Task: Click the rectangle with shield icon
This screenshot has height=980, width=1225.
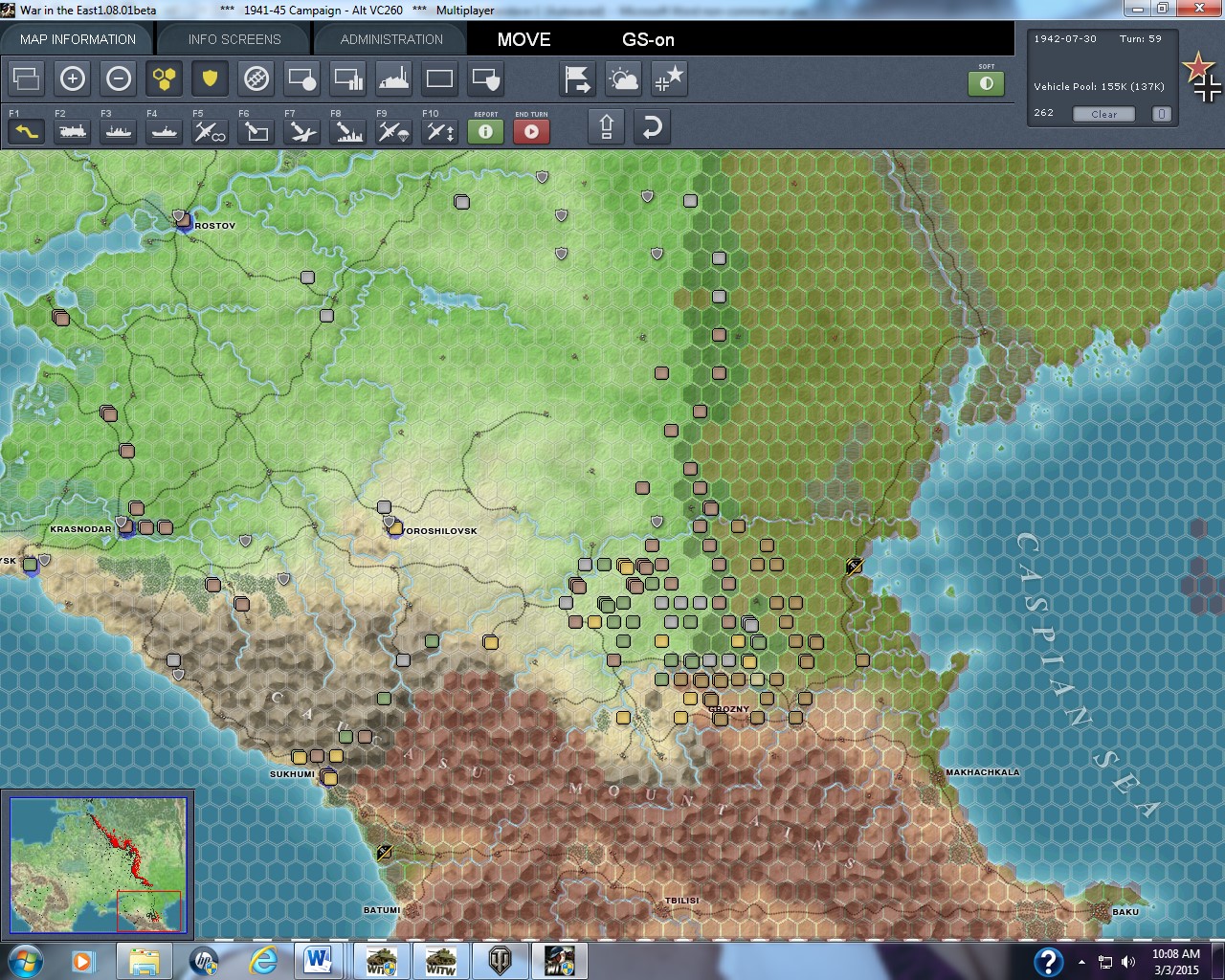Action: (486, 78)
